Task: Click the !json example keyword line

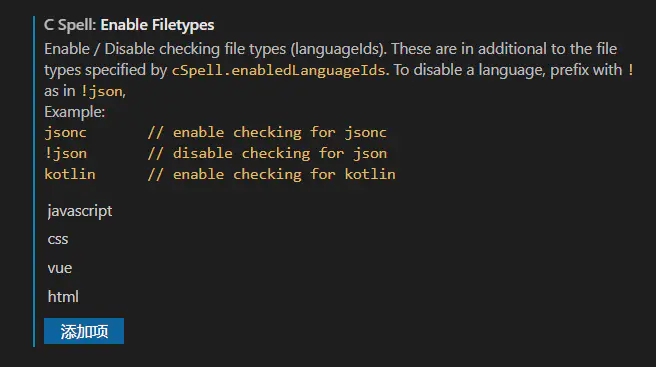Action: pyautogui.click(x=66, y=153)
